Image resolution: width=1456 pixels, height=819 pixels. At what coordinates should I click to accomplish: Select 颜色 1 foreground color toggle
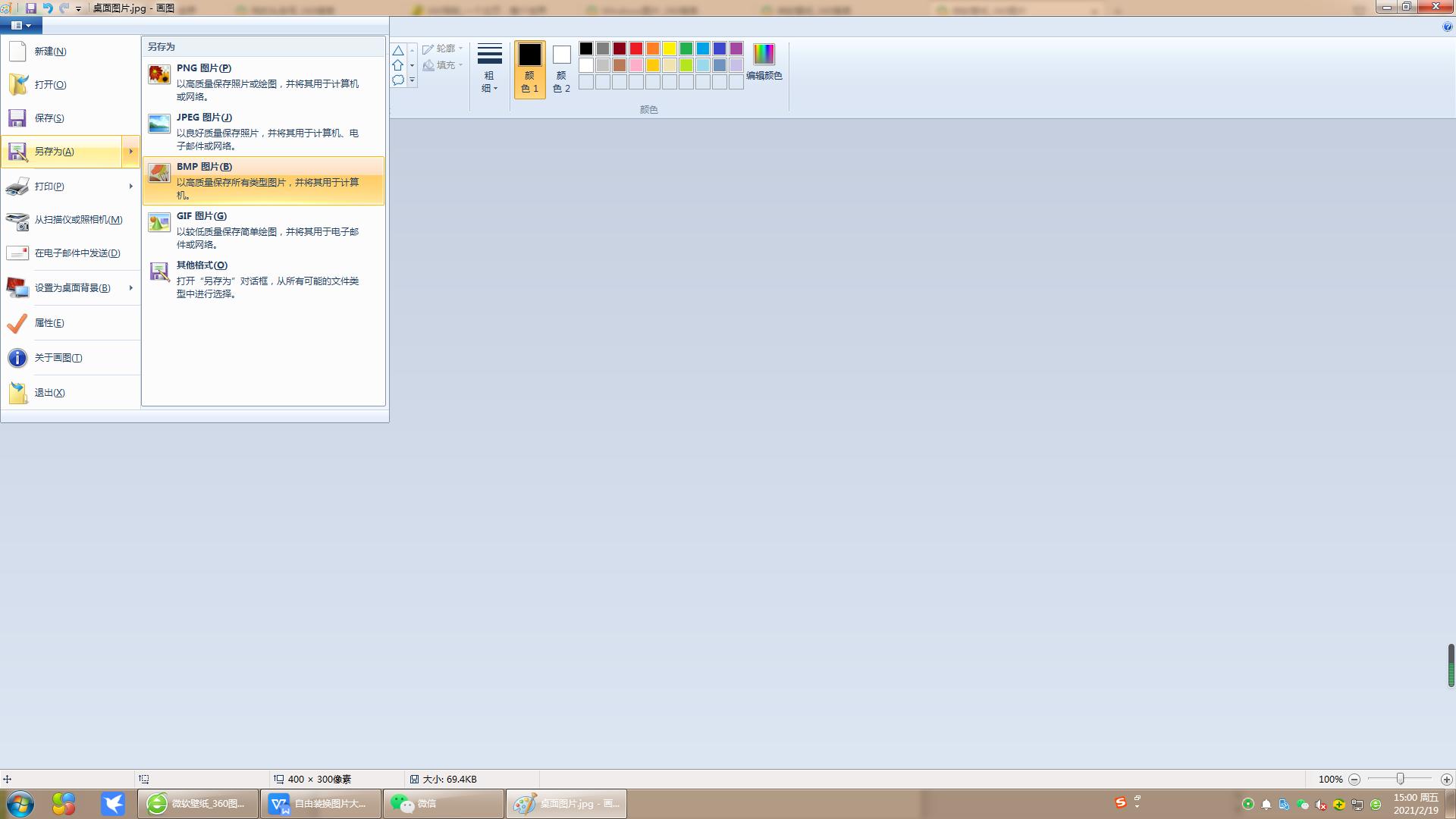point(529,68)
